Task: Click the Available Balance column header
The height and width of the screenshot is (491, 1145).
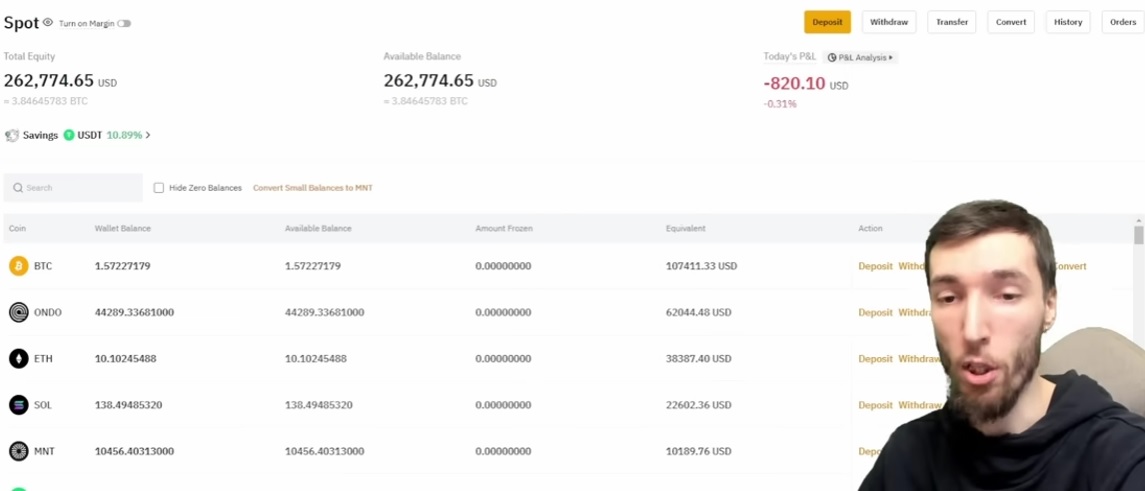Action: [318, 229]
